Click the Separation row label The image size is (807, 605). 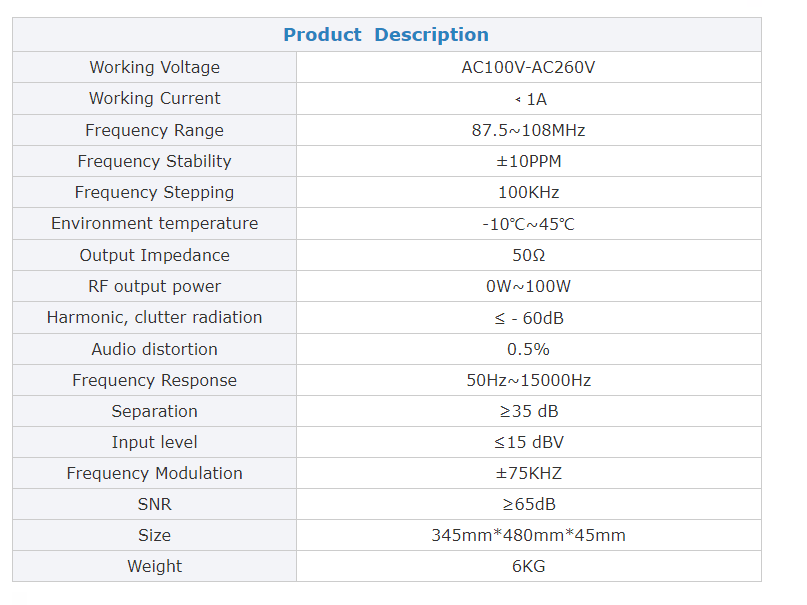coord(154,411)
